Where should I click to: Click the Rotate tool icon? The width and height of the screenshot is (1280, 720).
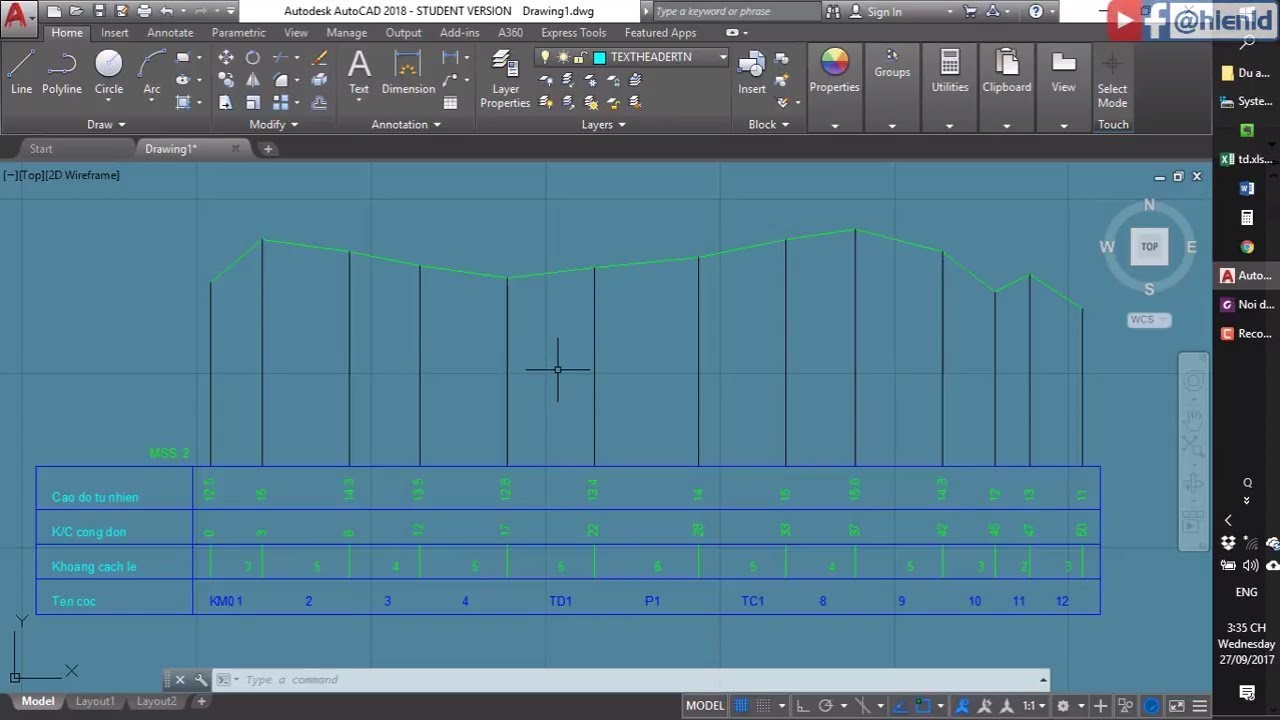point(253,58)
